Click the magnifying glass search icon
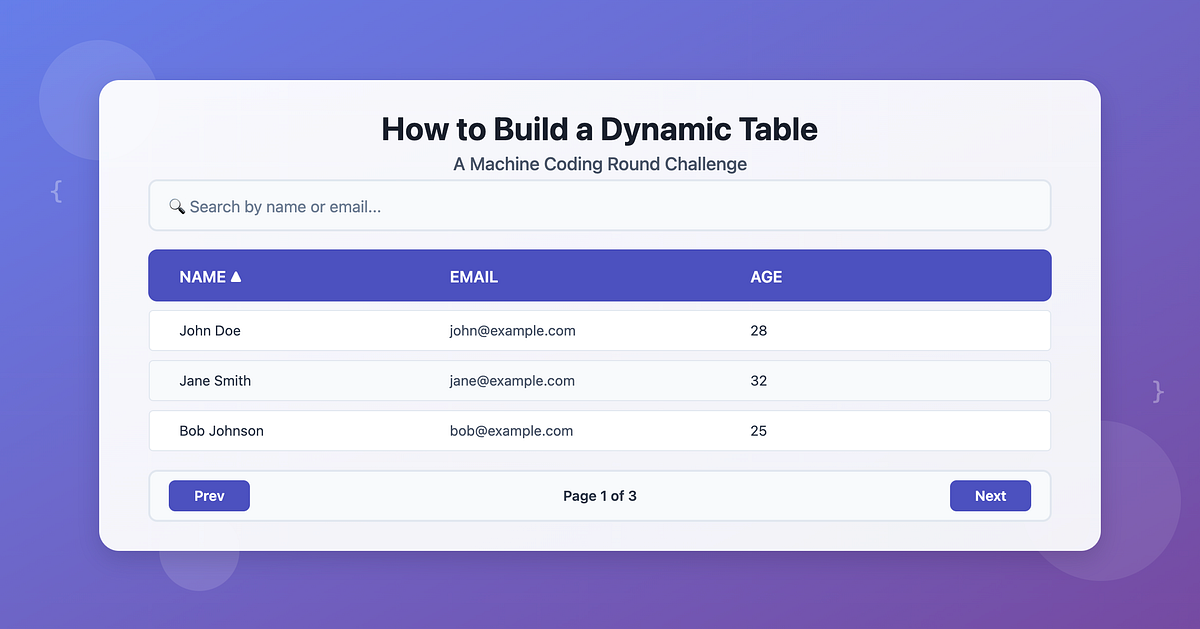Screen dimensions: 1200x629 coord(178,206)
